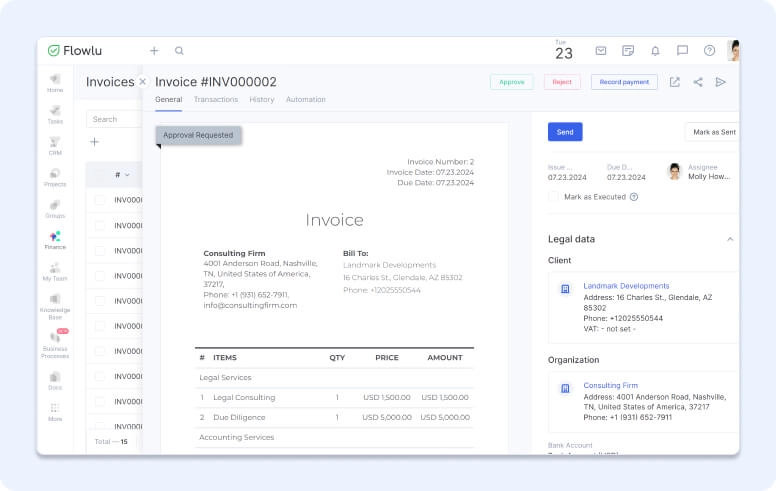The height and width of the screenshot is (491, 776).
Task: Open My Team in the sidebar
Action: pos(55,272)
